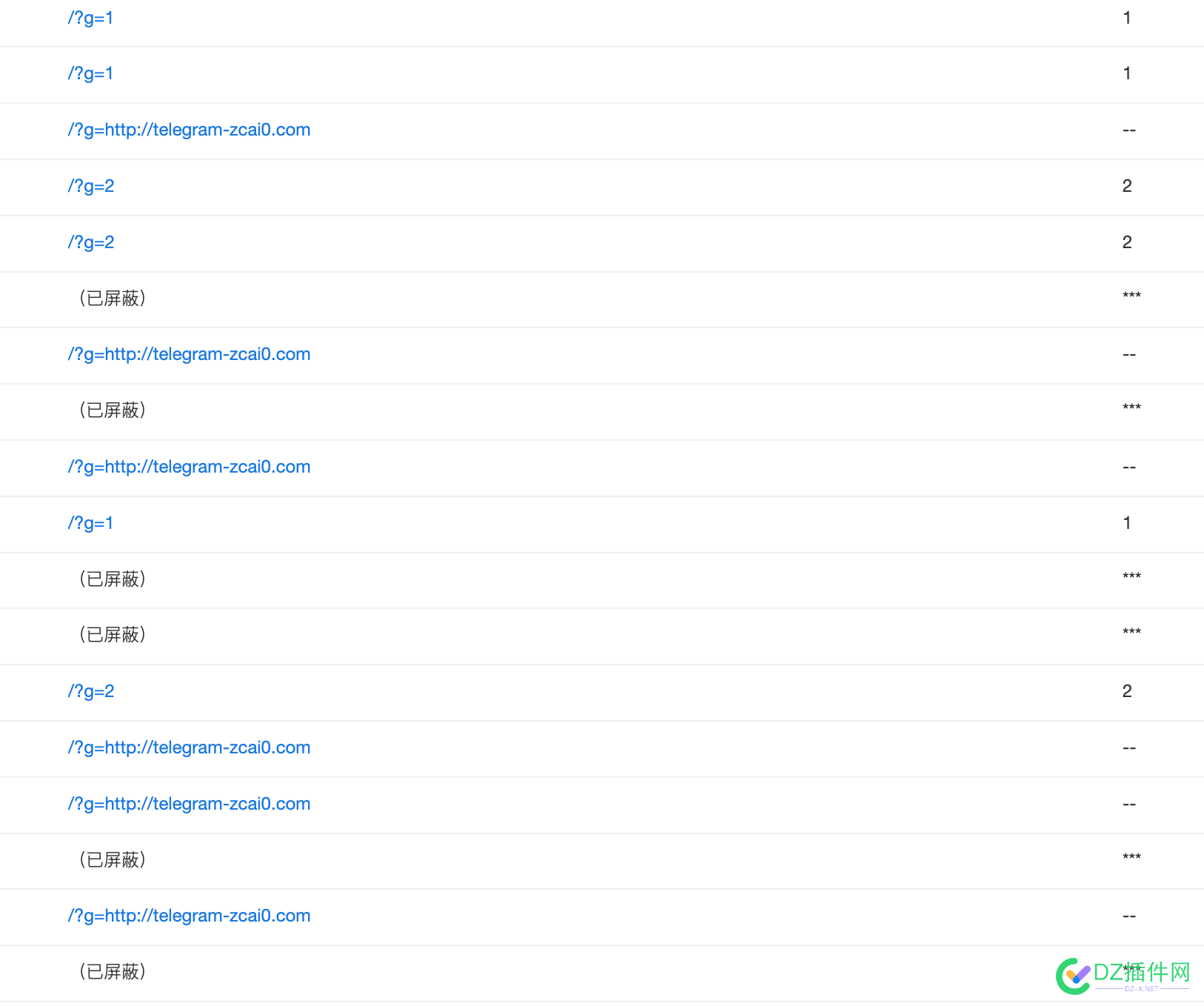Open the topmost /?g=1 link
This screenshot has width=1204, height=1006.
click(90, 18)
